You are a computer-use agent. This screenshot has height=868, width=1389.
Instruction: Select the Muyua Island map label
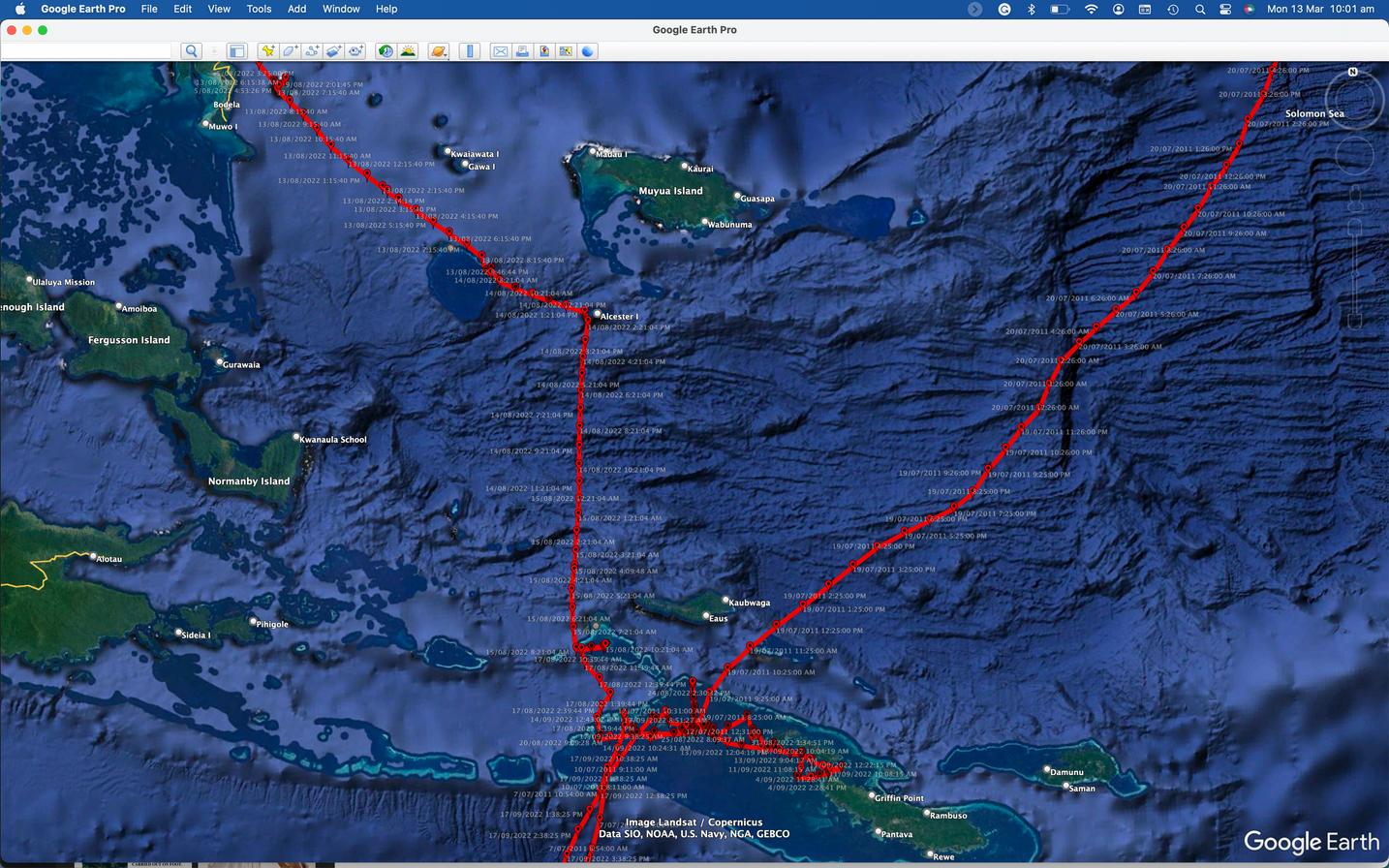(670, 191)
